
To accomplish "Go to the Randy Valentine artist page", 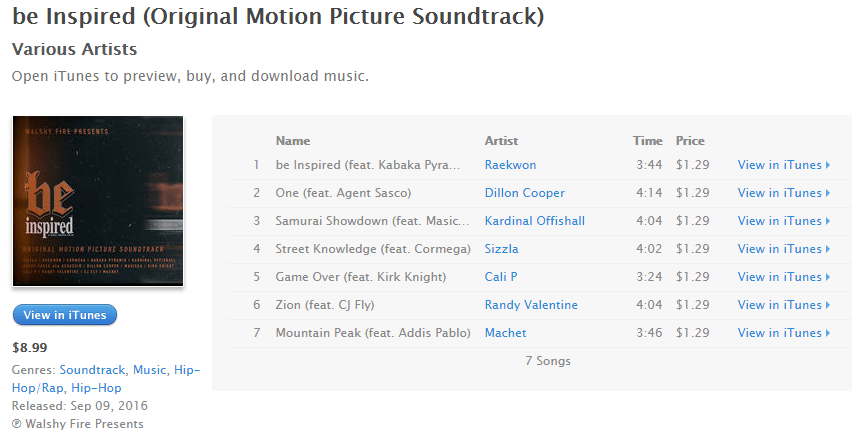I will point(531,305).
